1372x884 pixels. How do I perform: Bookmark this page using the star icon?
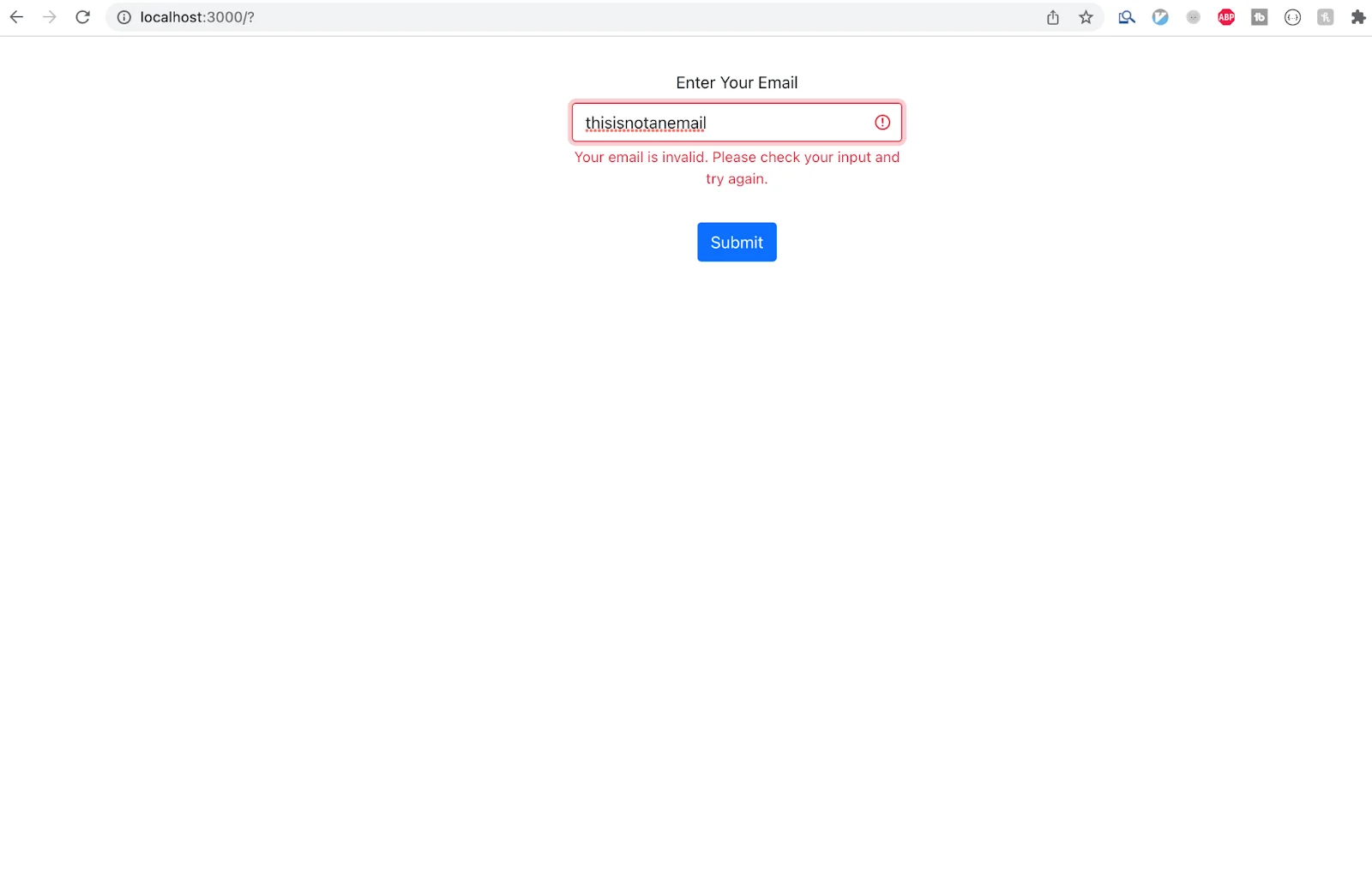(1086, 16)
